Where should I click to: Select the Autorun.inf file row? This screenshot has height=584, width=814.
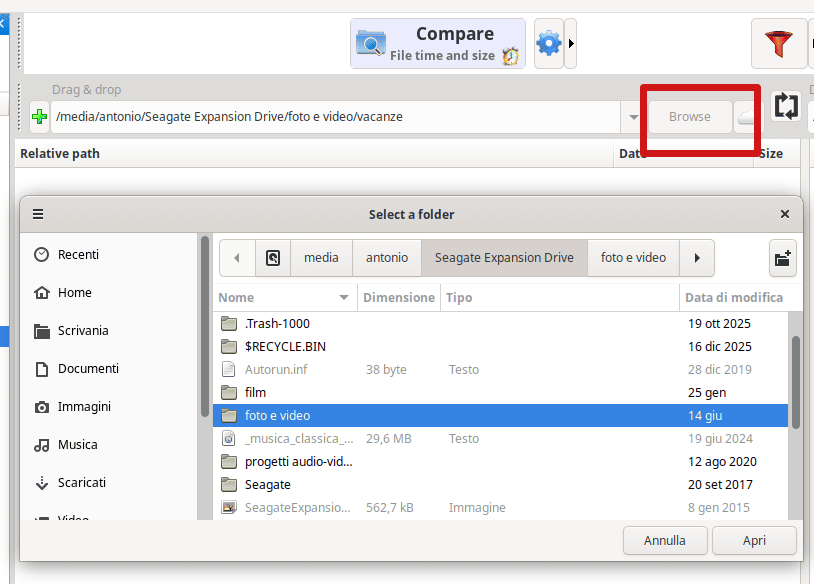coord(500,370)
